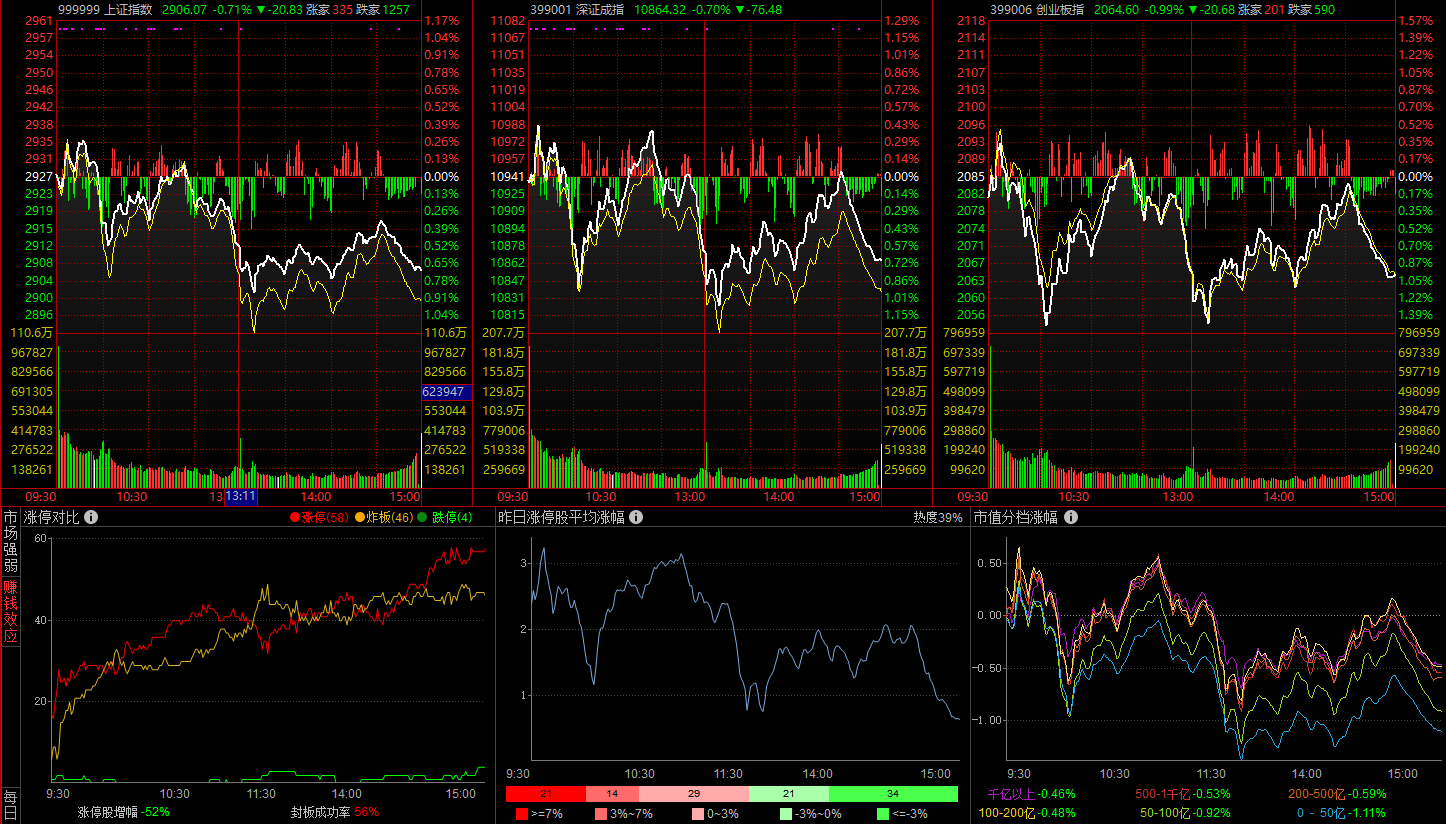Screen dimensions: 1446x824
Task: Click the 热度39% label
Action: 938,517
